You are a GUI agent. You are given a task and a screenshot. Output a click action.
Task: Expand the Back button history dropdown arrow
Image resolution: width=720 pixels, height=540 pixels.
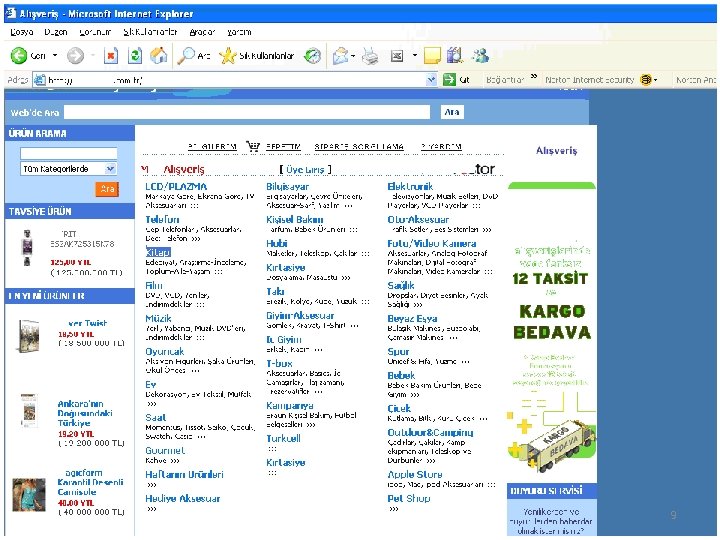point(55,56)
